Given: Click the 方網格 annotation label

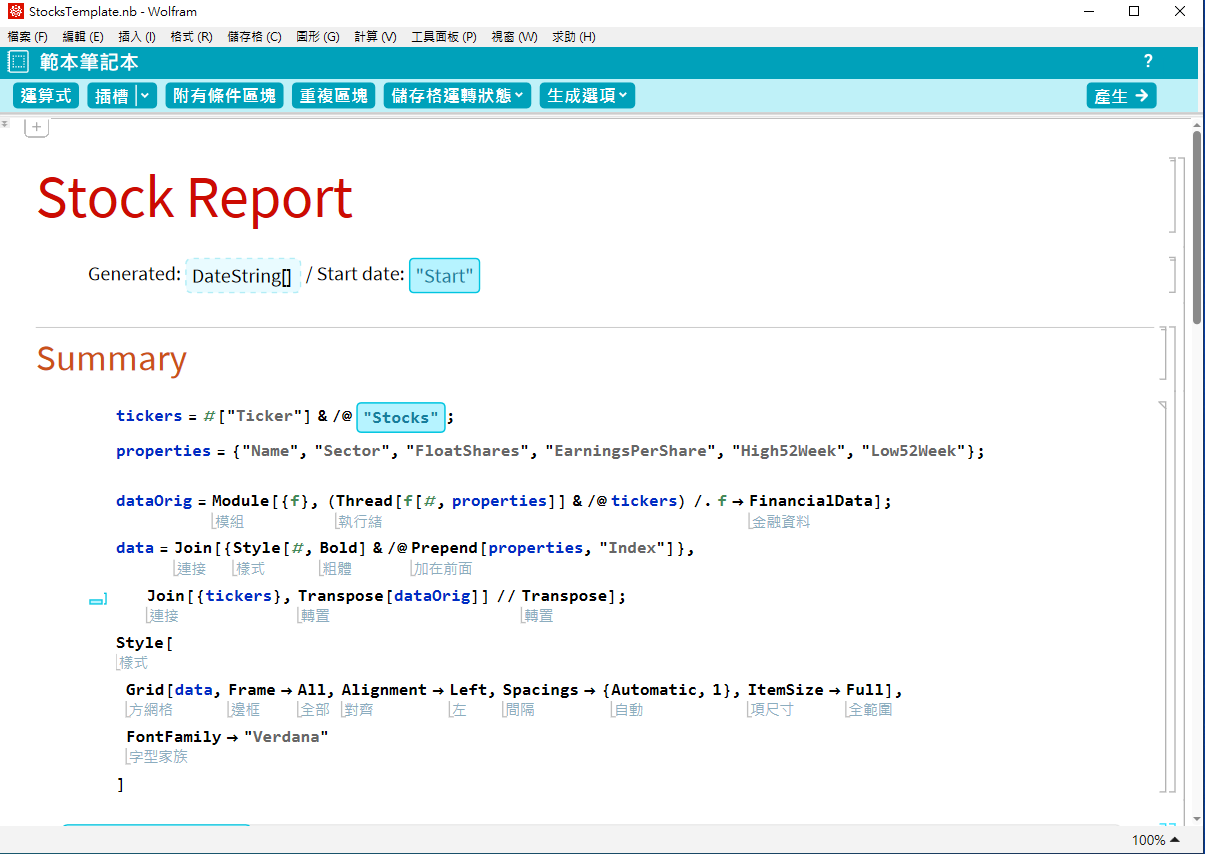Looking at the screenshot, I should (x=150, y=710).
